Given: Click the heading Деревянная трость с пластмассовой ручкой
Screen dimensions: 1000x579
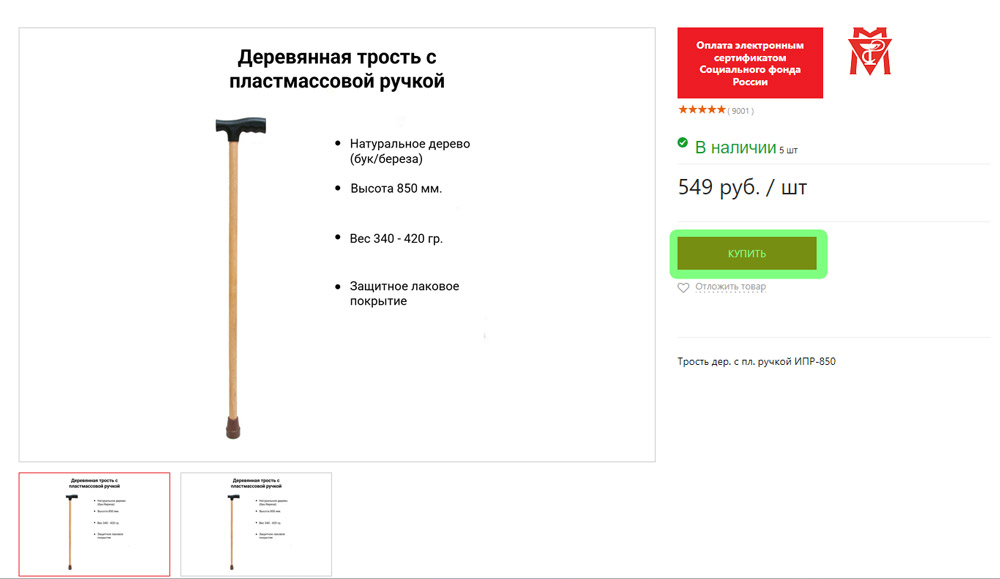Looking at the screenshot, I should coord(337,69).
